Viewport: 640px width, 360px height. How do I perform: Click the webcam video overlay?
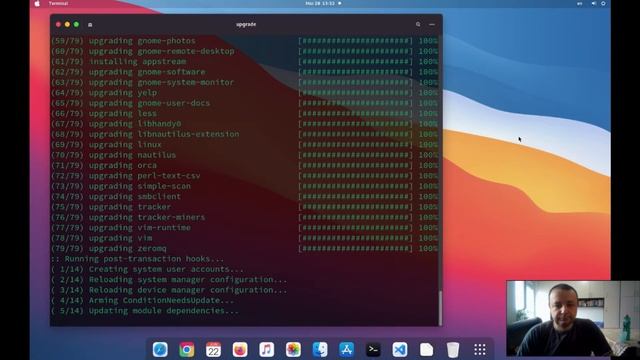(x=573, y=318)
